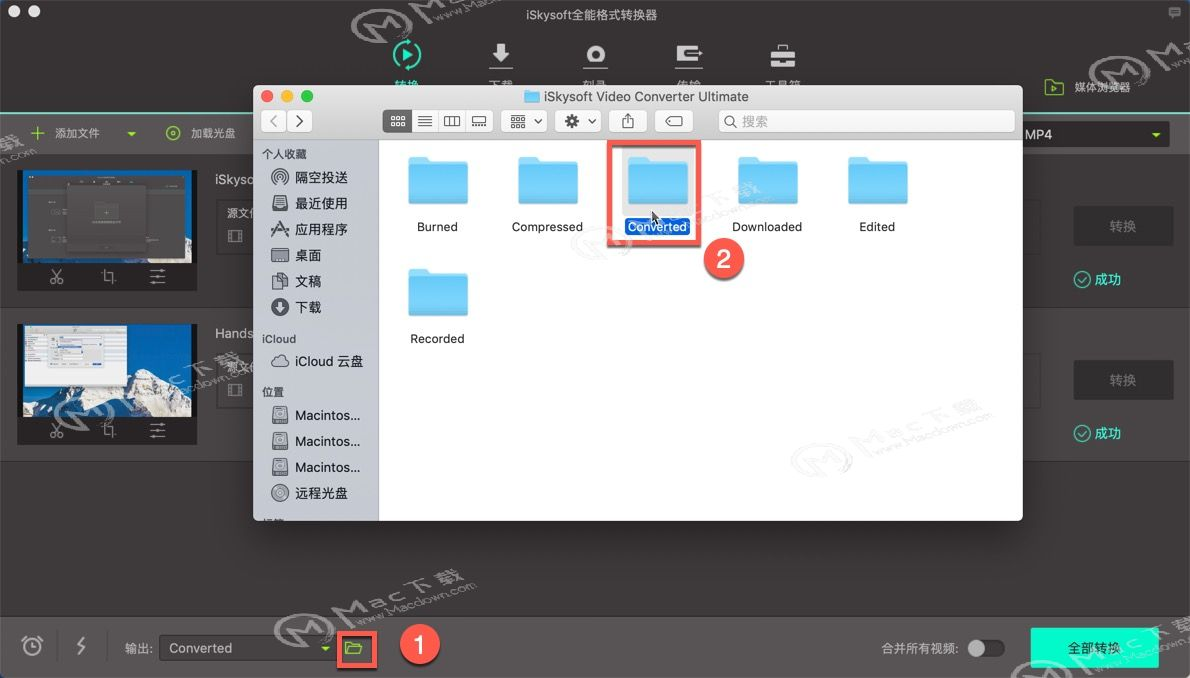Image resolution: width=1190 pixels, height=678 pixels.
Task: Switch to the Download tab
Action: (500, 55)
